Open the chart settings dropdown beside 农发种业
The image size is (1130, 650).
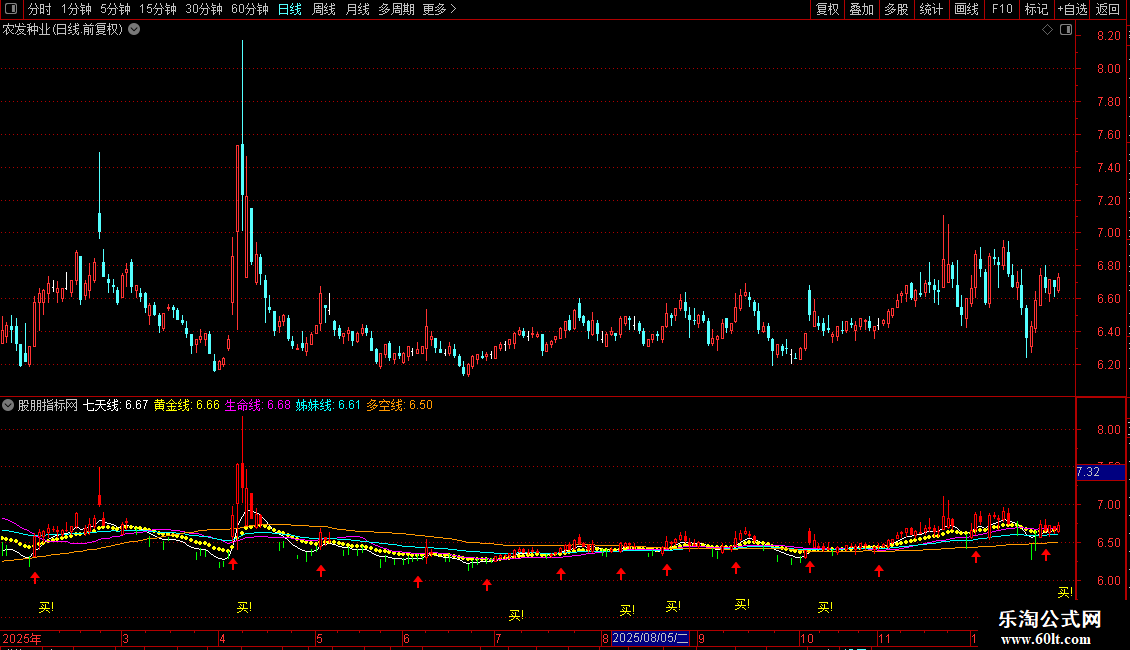134,30
